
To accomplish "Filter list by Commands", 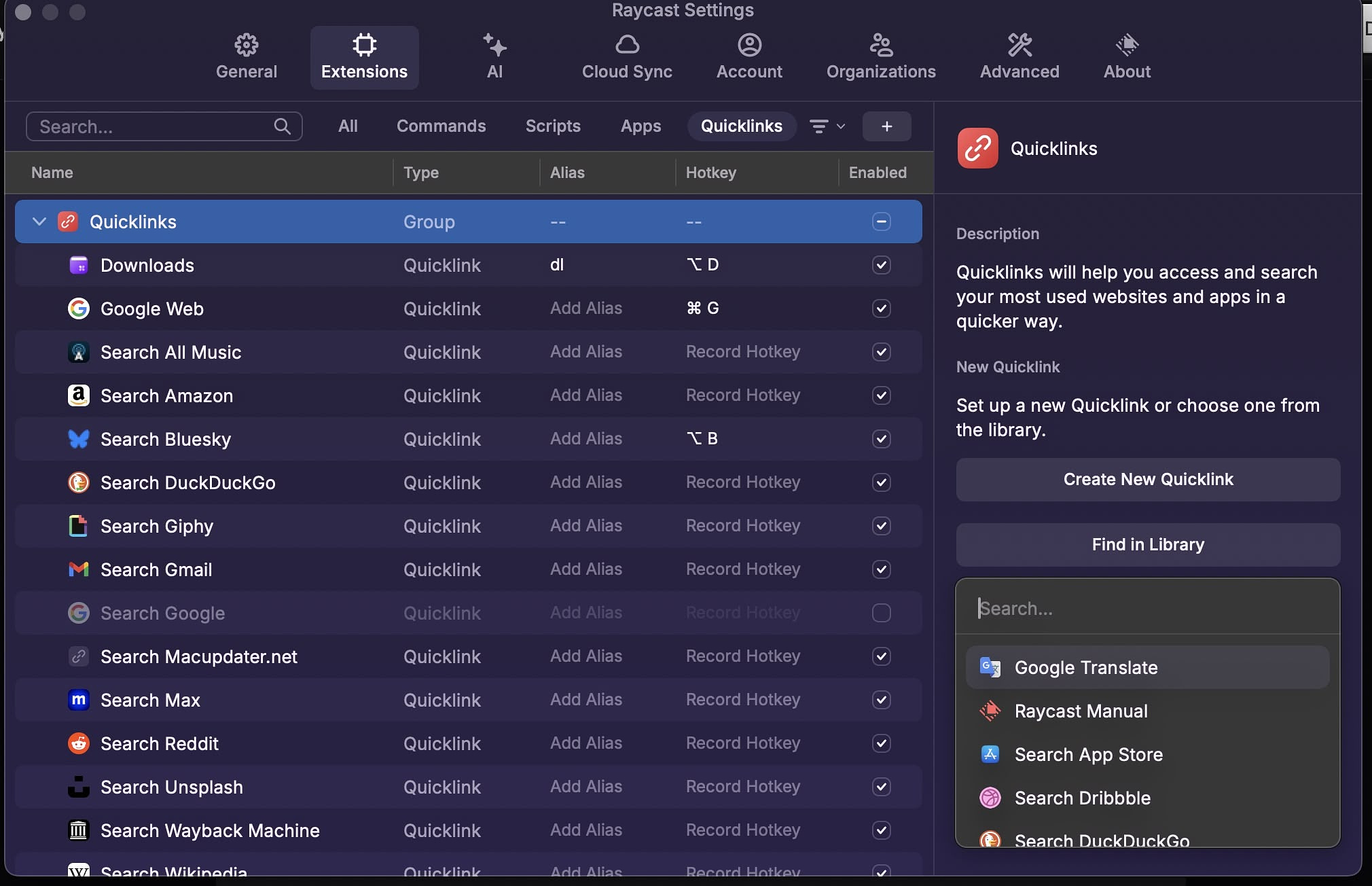I will pos(441,126).
